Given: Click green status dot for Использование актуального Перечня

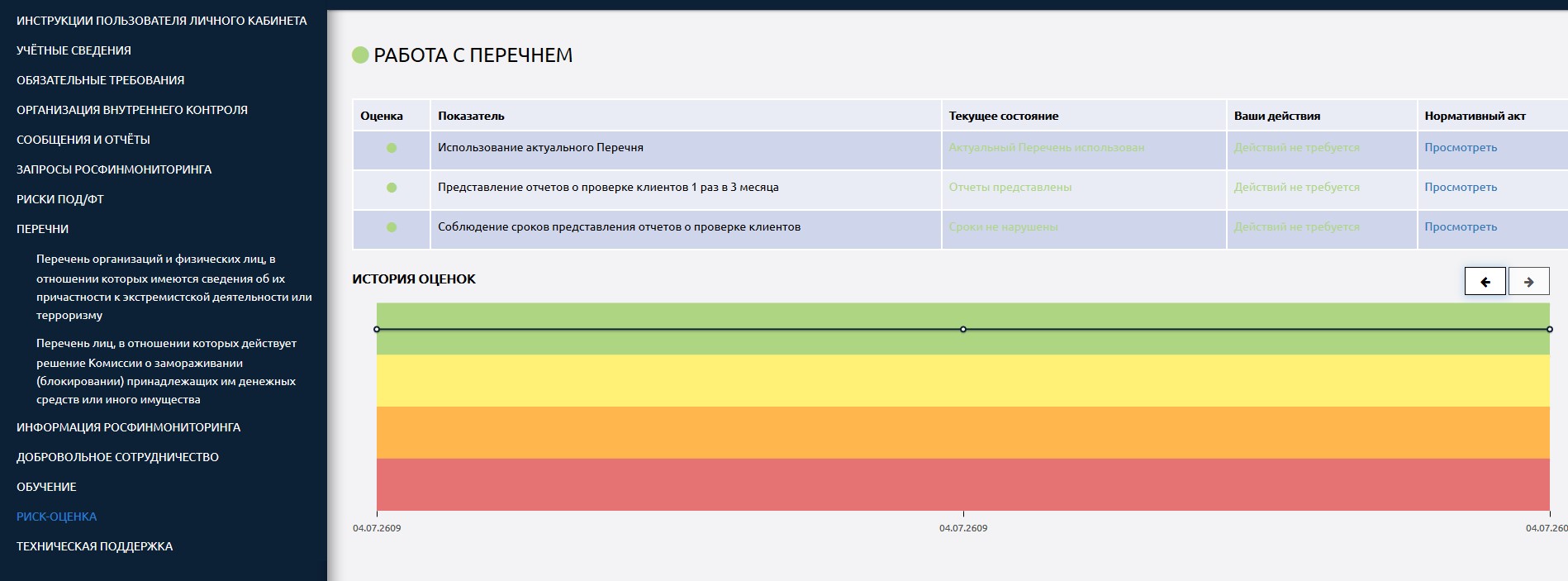Looking at the screenshot, I should pyautogui.click(x=392, y=148).
